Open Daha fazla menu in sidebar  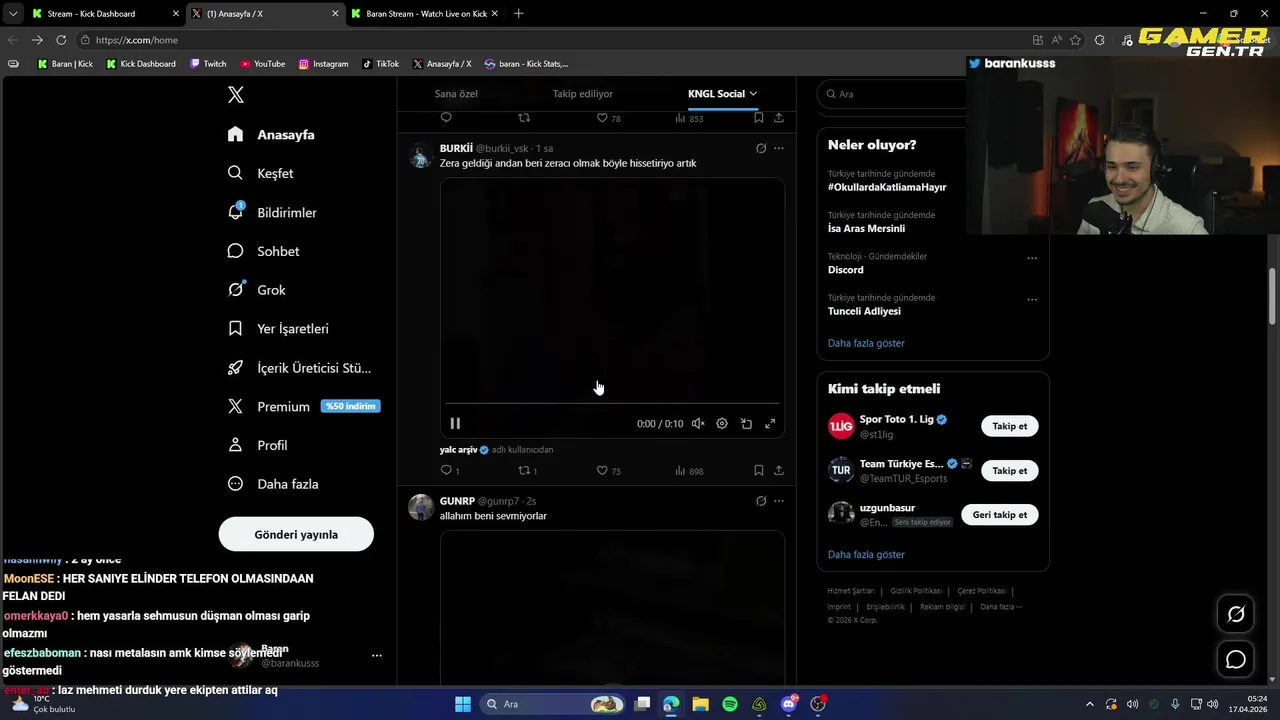pos(273,484)
